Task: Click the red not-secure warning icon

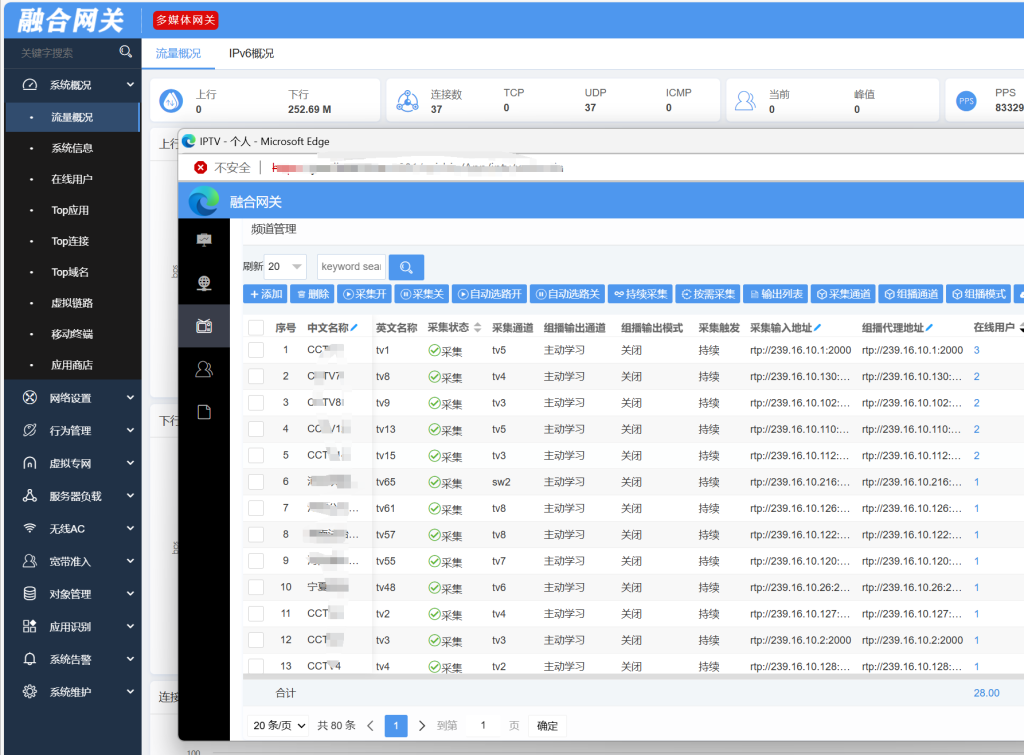Action: coord(200,168)
